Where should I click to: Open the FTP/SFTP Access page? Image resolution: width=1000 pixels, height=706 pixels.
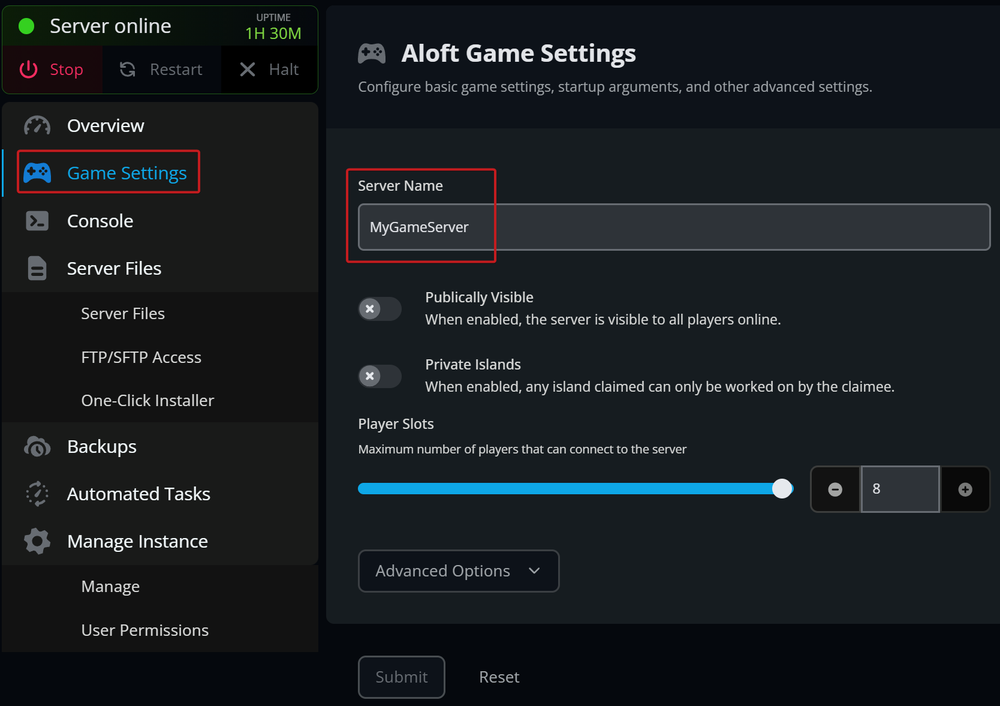pyautogui.click(x=141, y=357)
